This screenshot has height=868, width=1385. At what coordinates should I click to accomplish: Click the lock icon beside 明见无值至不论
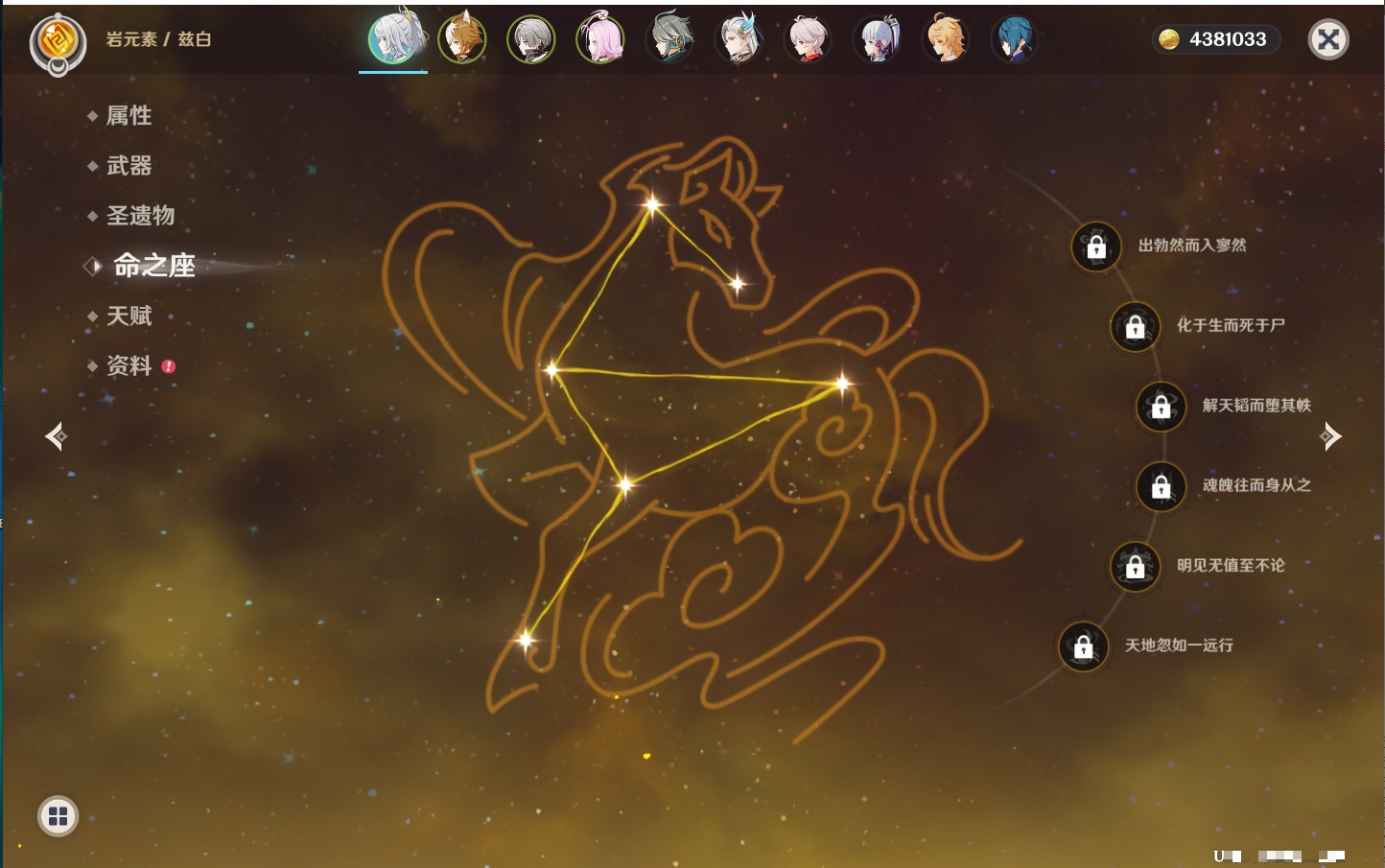[1135, 567]
